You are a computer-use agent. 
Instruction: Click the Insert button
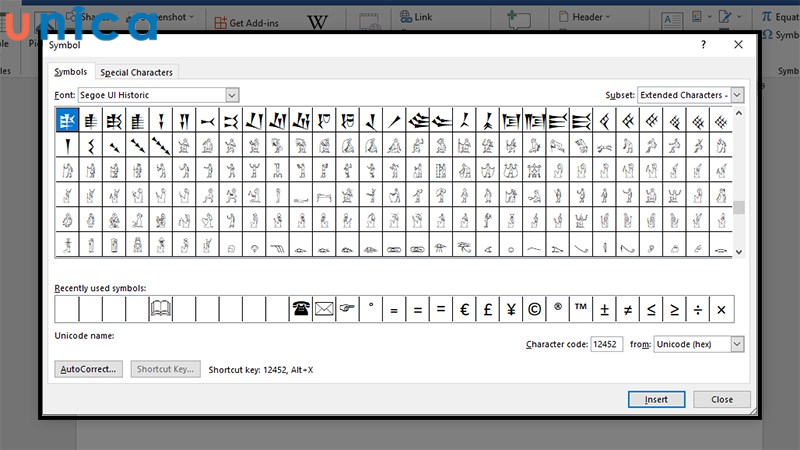656,399
